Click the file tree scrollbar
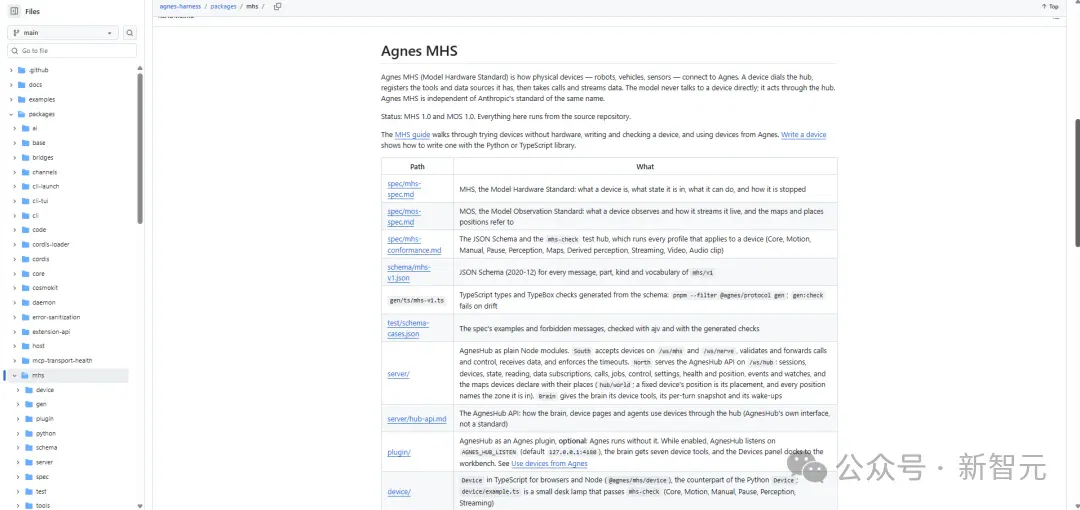The height and width of the screenshot is (510, 1080). click(140, 148)
